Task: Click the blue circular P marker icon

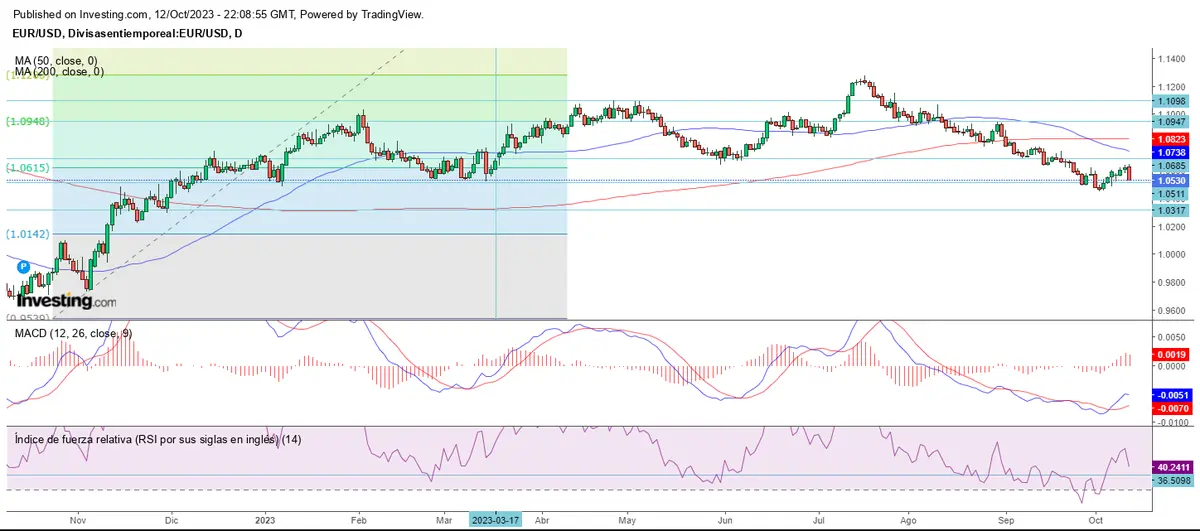Action: point(22,268)
